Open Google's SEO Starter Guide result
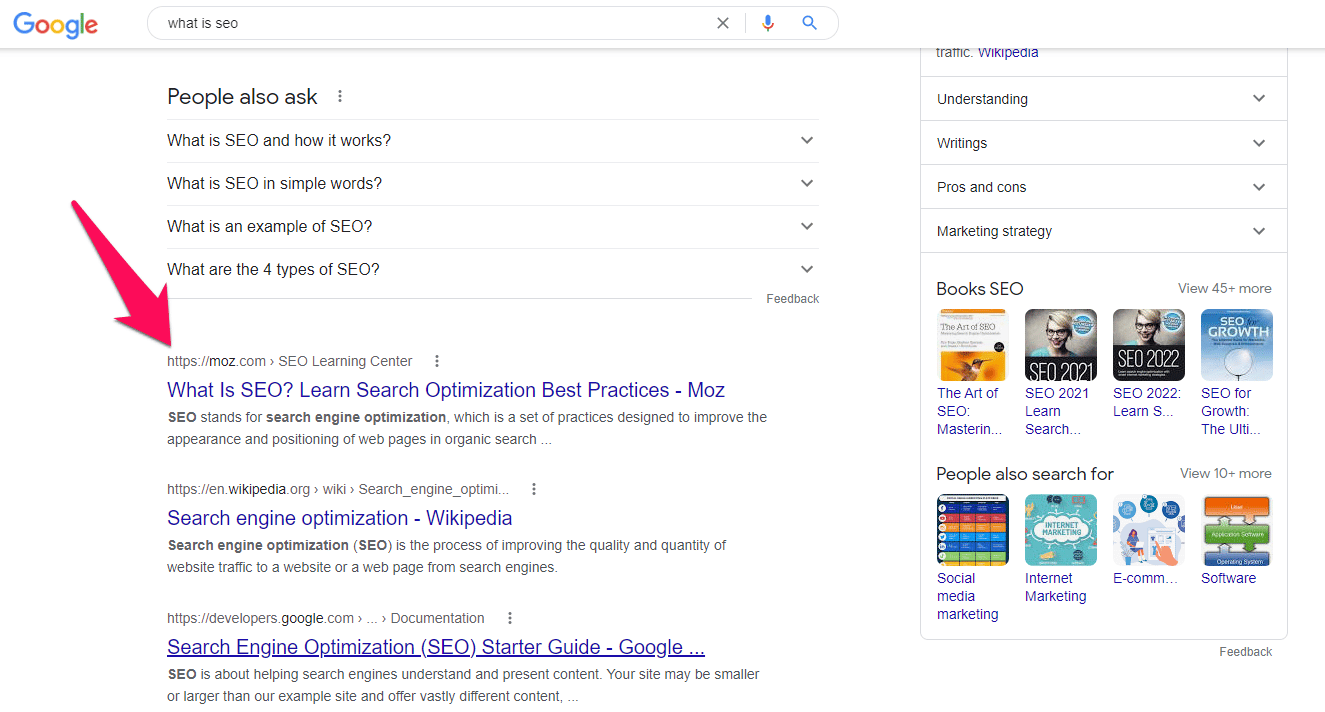 (x=436, y=647)
